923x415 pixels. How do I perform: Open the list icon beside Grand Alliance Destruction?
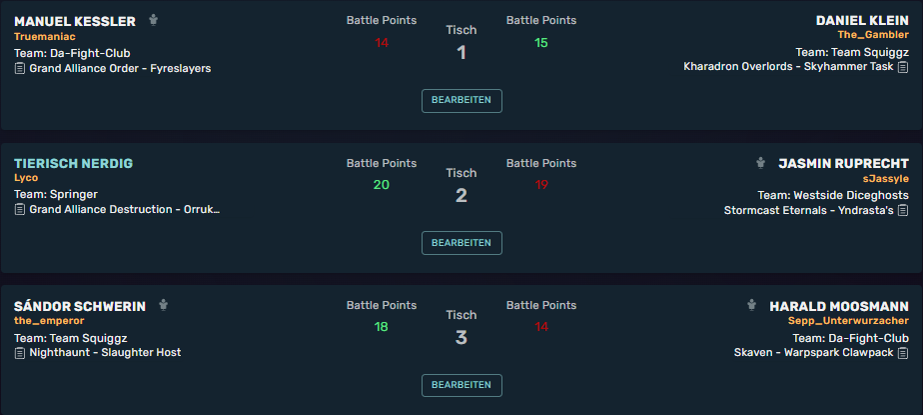click(x=19, y=210)
